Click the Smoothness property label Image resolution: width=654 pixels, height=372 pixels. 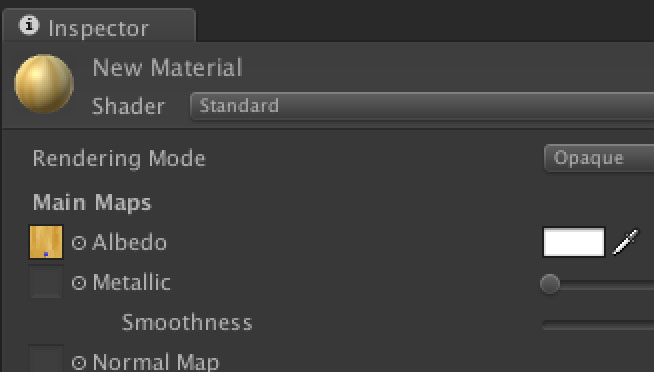pos(187,323)
